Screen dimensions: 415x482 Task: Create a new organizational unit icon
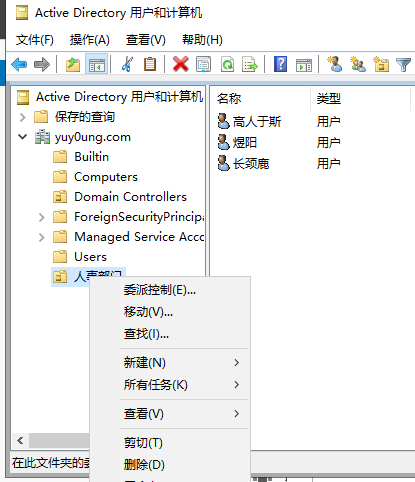click(381, 64)
